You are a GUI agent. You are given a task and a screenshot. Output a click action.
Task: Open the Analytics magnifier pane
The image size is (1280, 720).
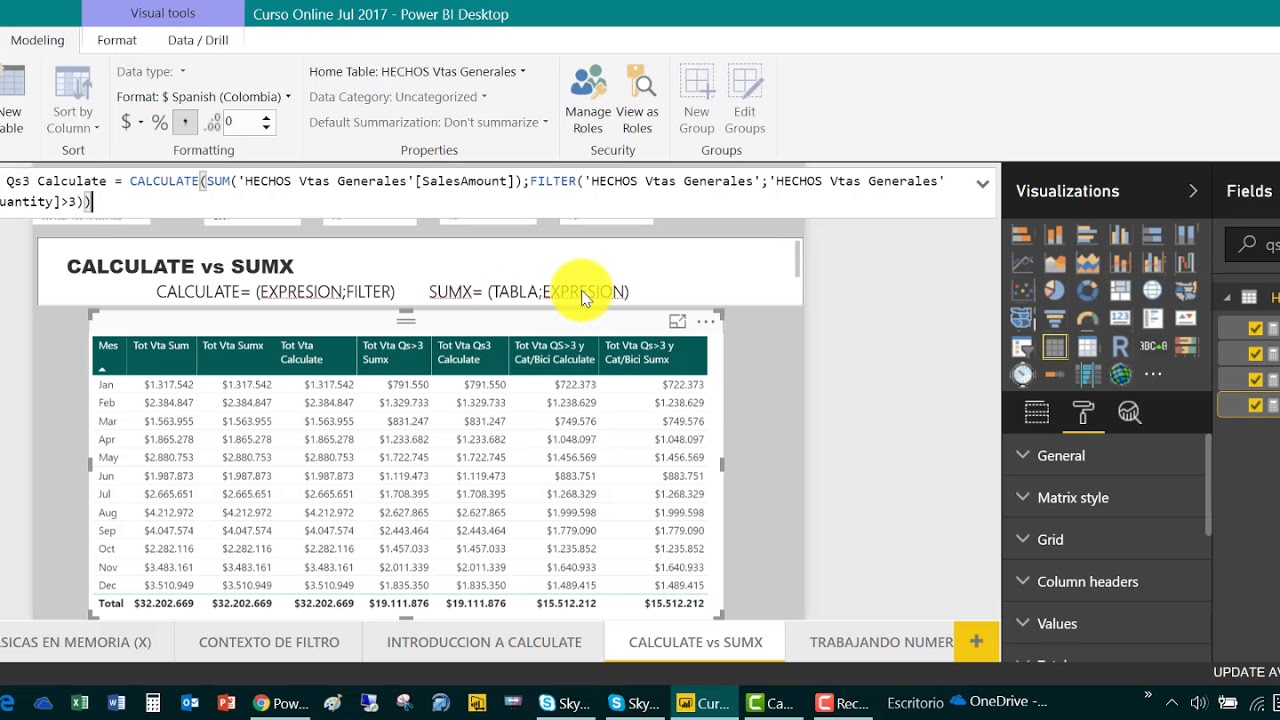(x=1129, y=412)
